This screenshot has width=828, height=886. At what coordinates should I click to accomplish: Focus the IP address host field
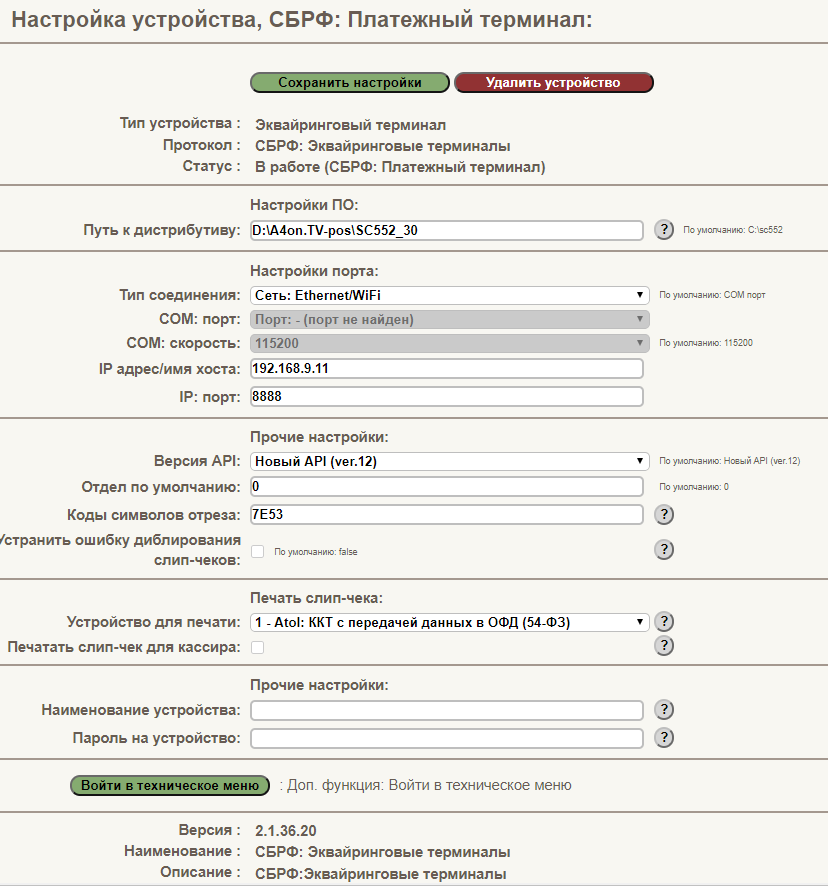(x=446, y=368)
